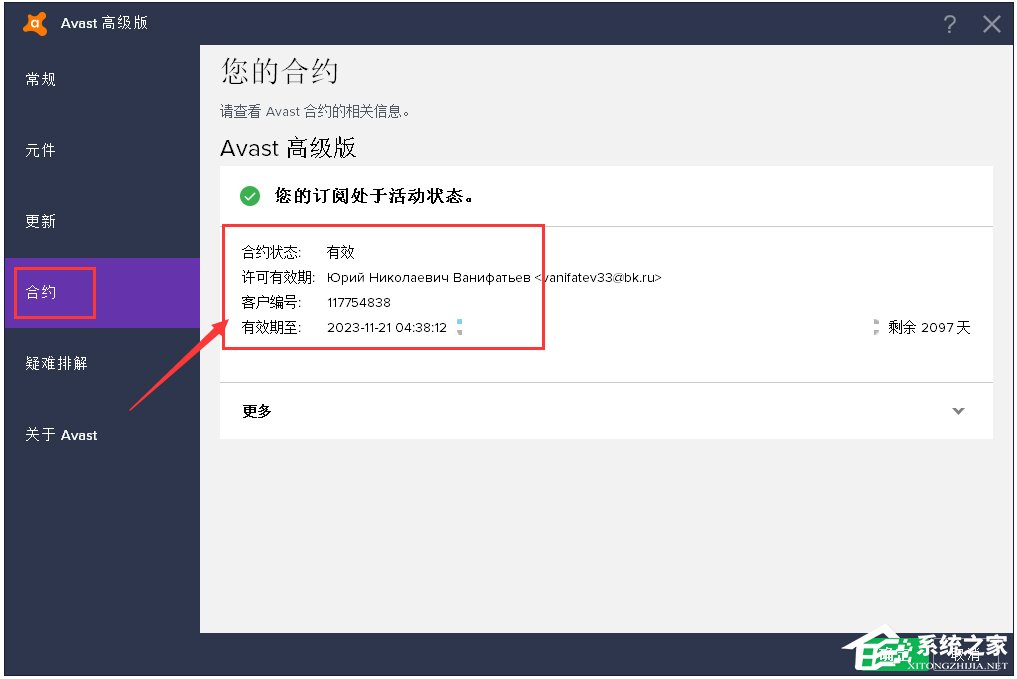1017x679 pixels.
Task: Switch to the 更新 section
Action: (40, 221)
